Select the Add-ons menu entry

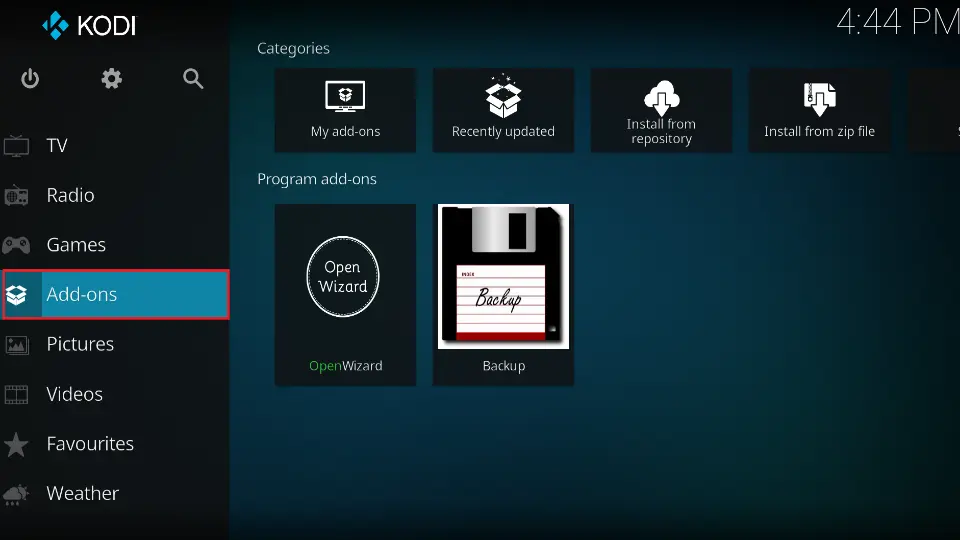click(x=116, y=294)
